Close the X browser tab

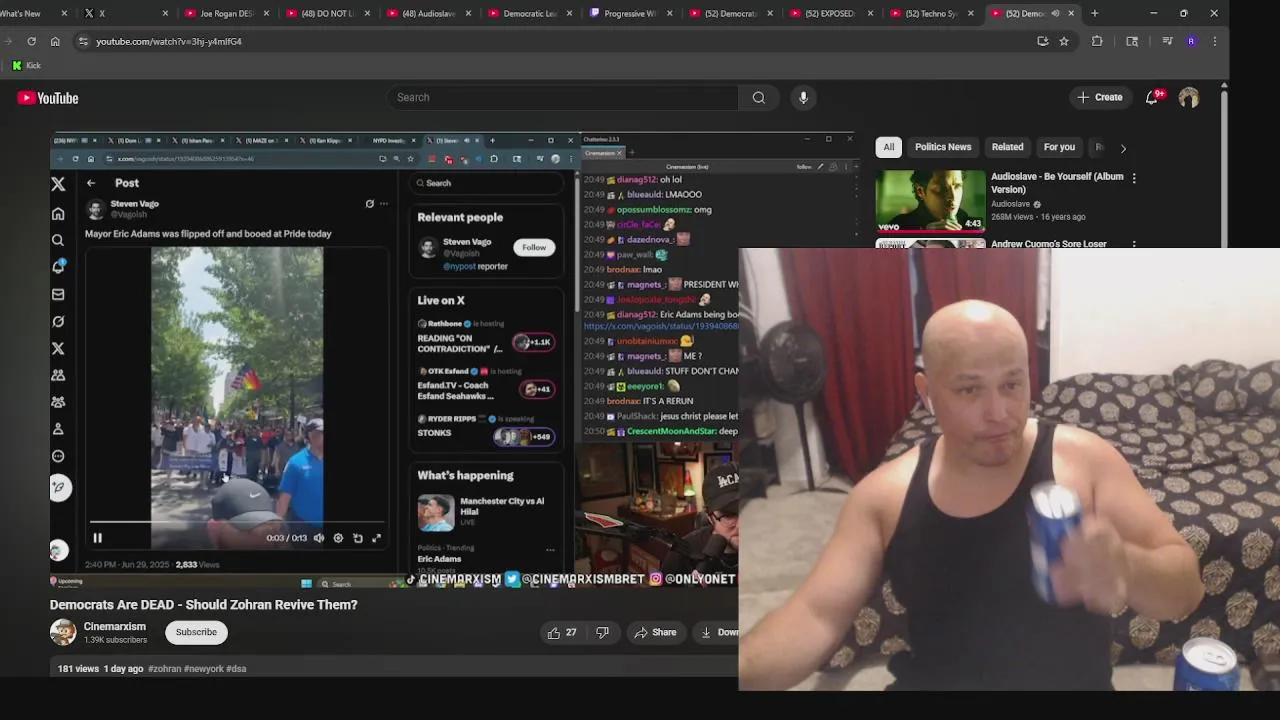165,13
